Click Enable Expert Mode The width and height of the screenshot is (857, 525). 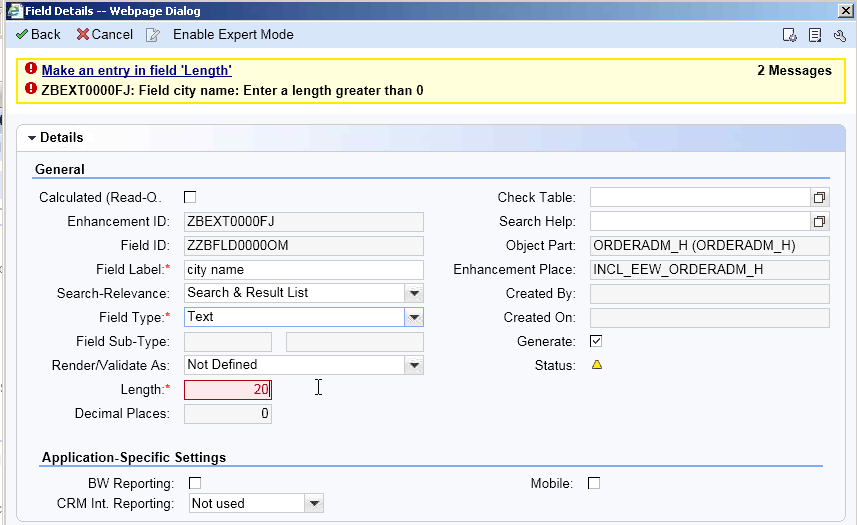tap(233, 34)
